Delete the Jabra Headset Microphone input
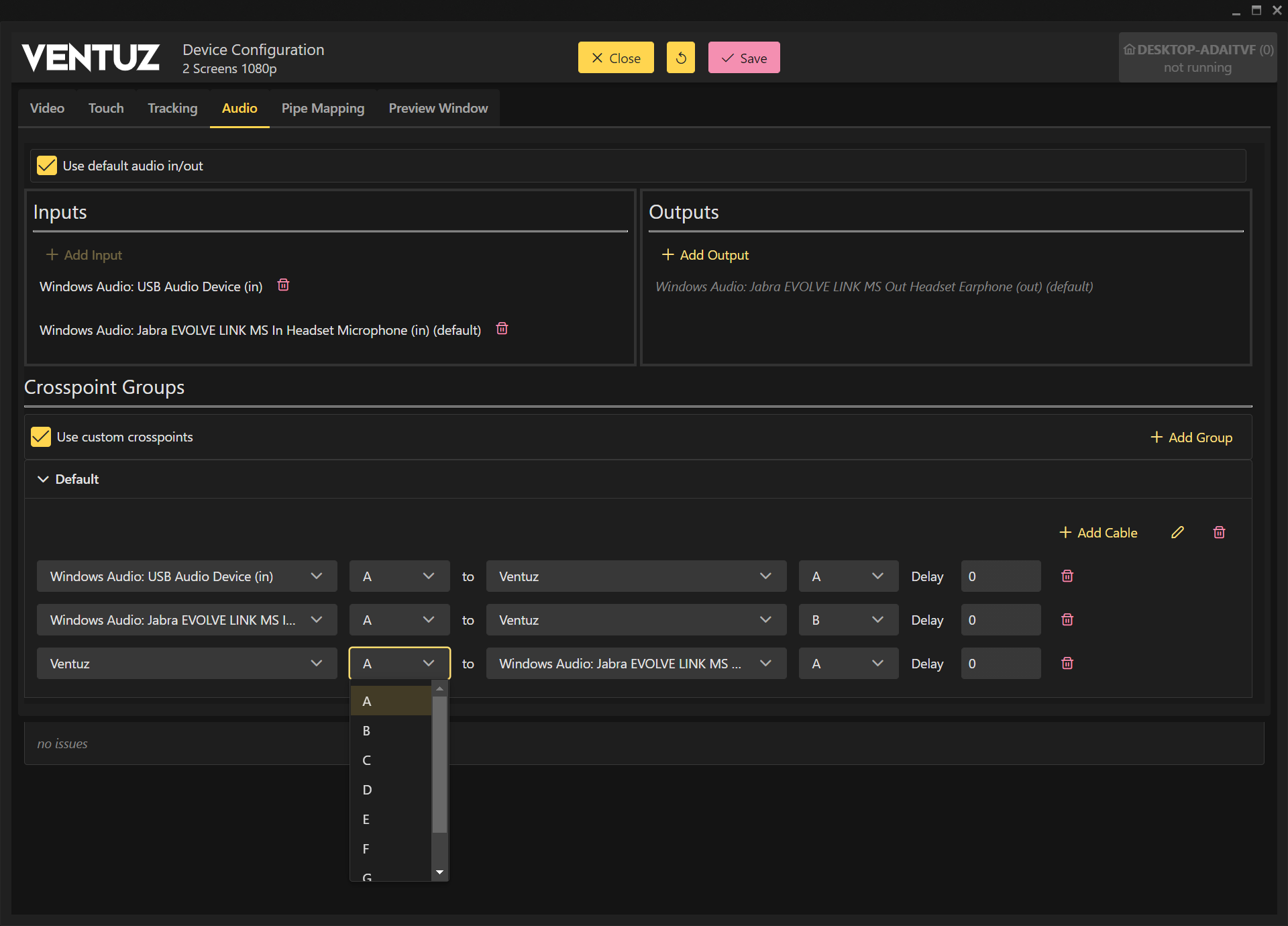The image size is (1288, 926). (502, 329)
